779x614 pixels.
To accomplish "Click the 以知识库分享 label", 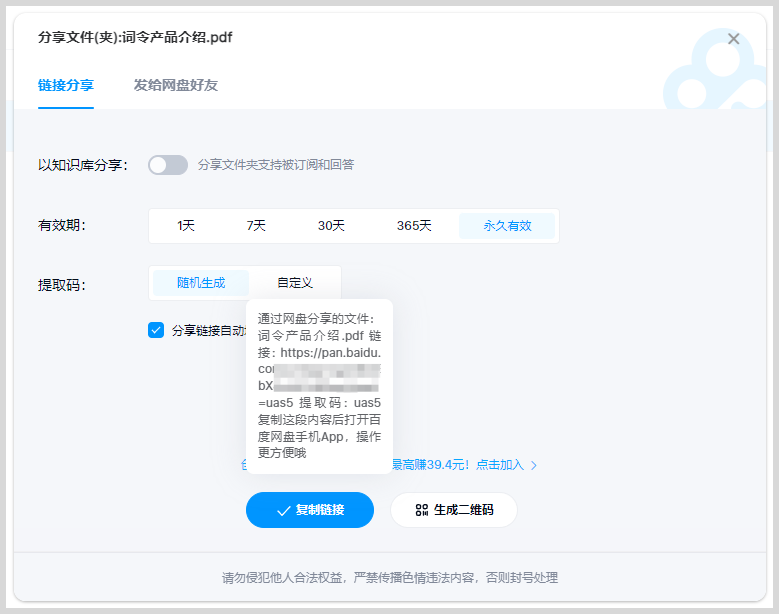I will (x=83, y=165).
